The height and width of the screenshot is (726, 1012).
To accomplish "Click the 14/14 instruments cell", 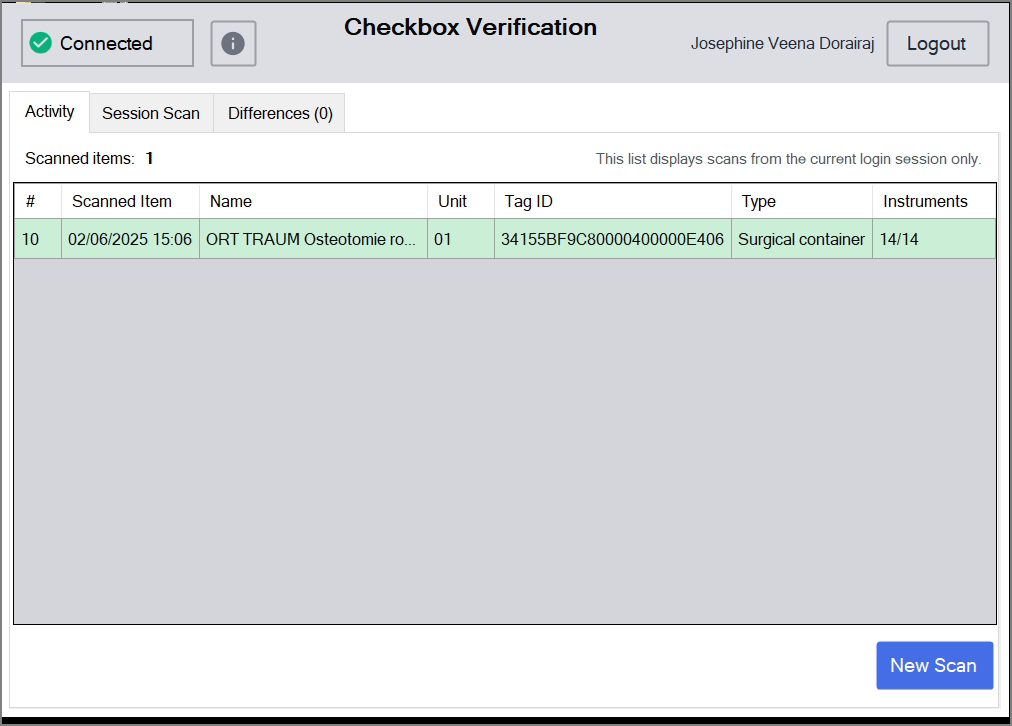I will 934,239.
